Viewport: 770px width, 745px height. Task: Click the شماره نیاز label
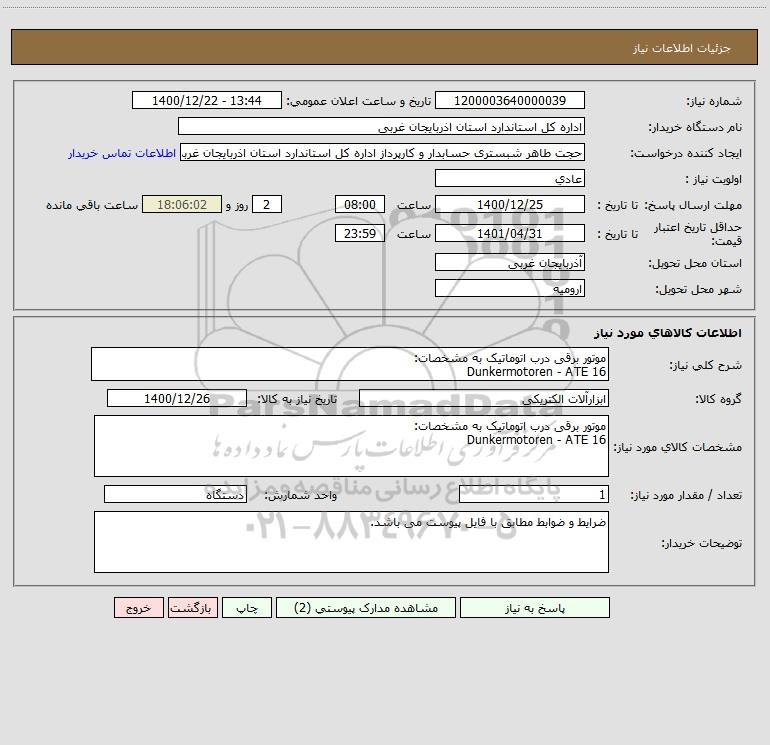click(714, 101)
